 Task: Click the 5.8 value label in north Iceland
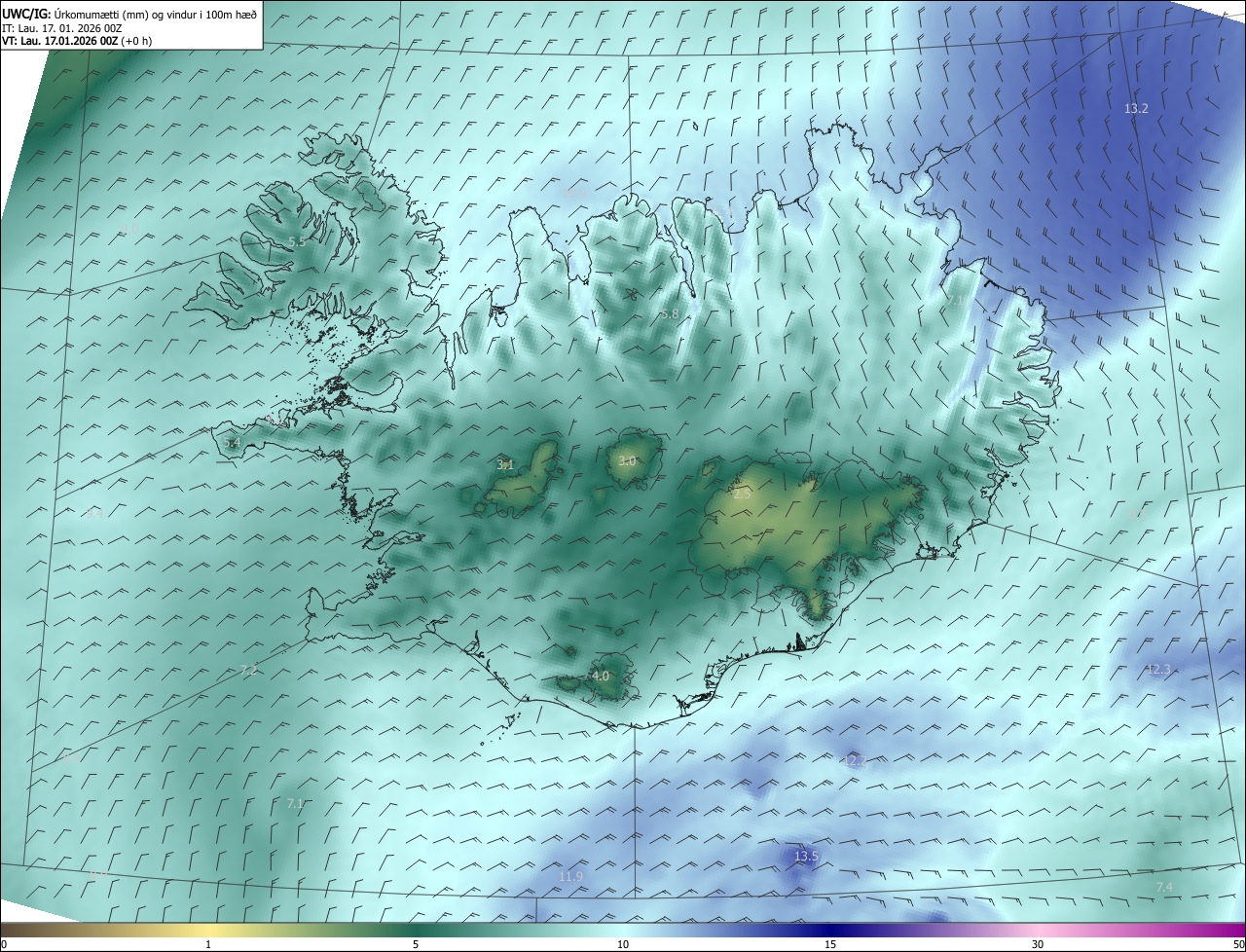[x=669, y=314]
